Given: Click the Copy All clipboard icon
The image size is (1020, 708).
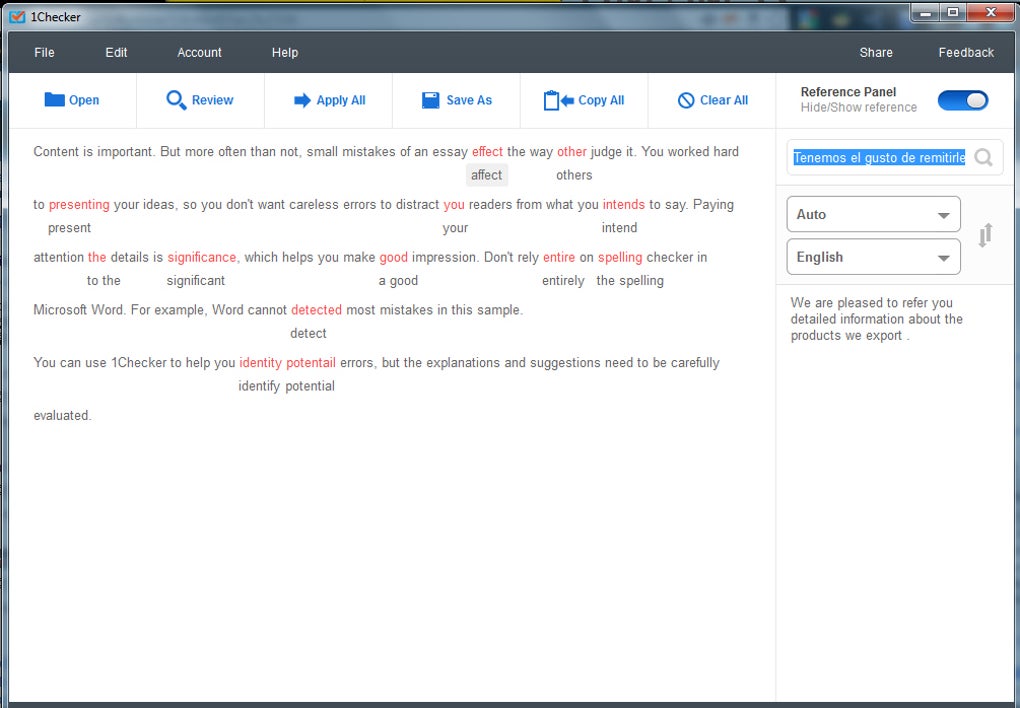Looking at the screenshot, I should pyautogui.click(x=558, y=100).
